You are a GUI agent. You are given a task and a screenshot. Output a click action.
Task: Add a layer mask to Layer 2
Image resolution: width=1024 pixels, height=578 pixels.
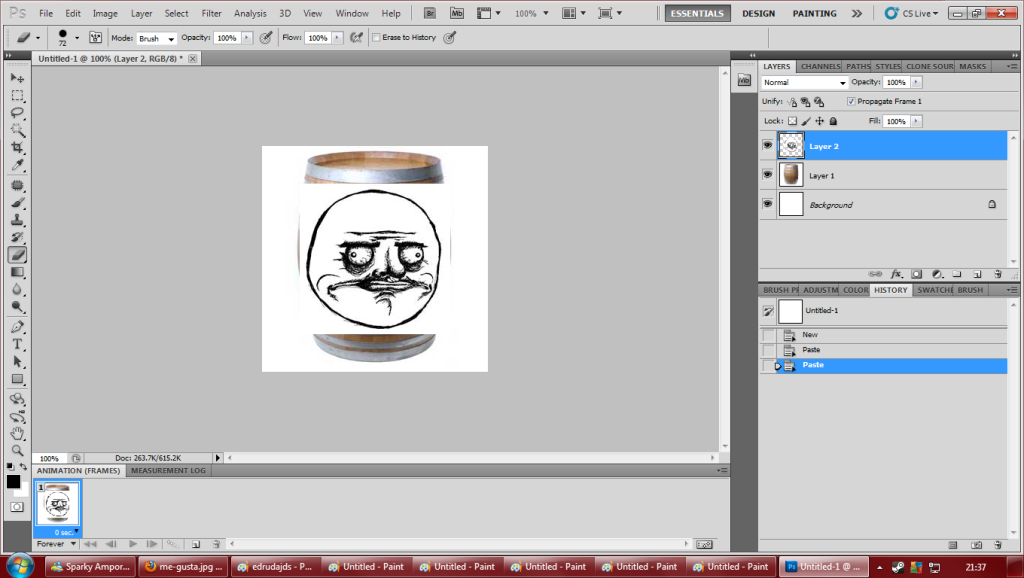click(917, 274)
